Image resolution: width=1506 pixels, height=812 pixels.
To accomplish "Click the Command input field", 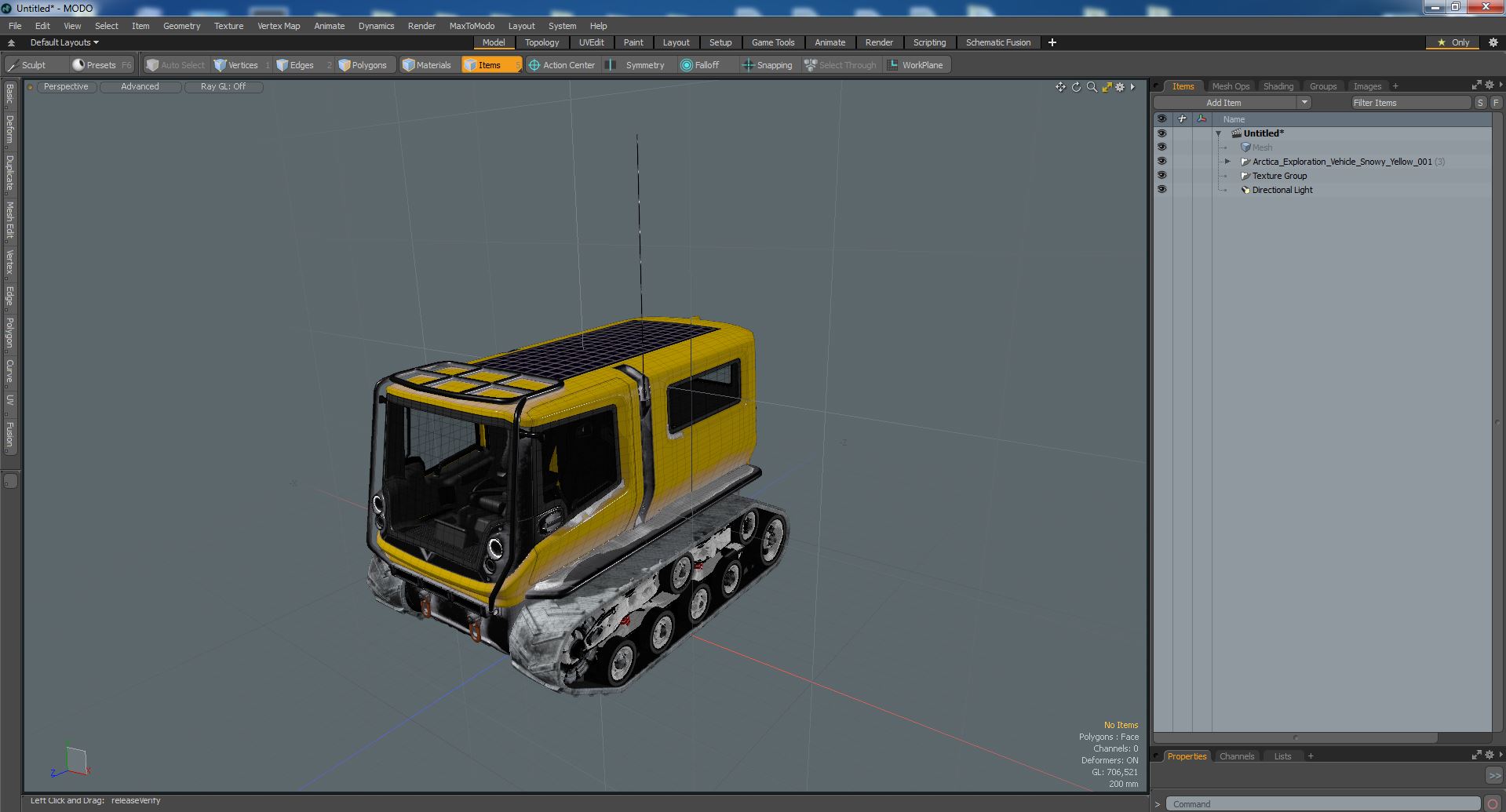I will (1322, 804).
